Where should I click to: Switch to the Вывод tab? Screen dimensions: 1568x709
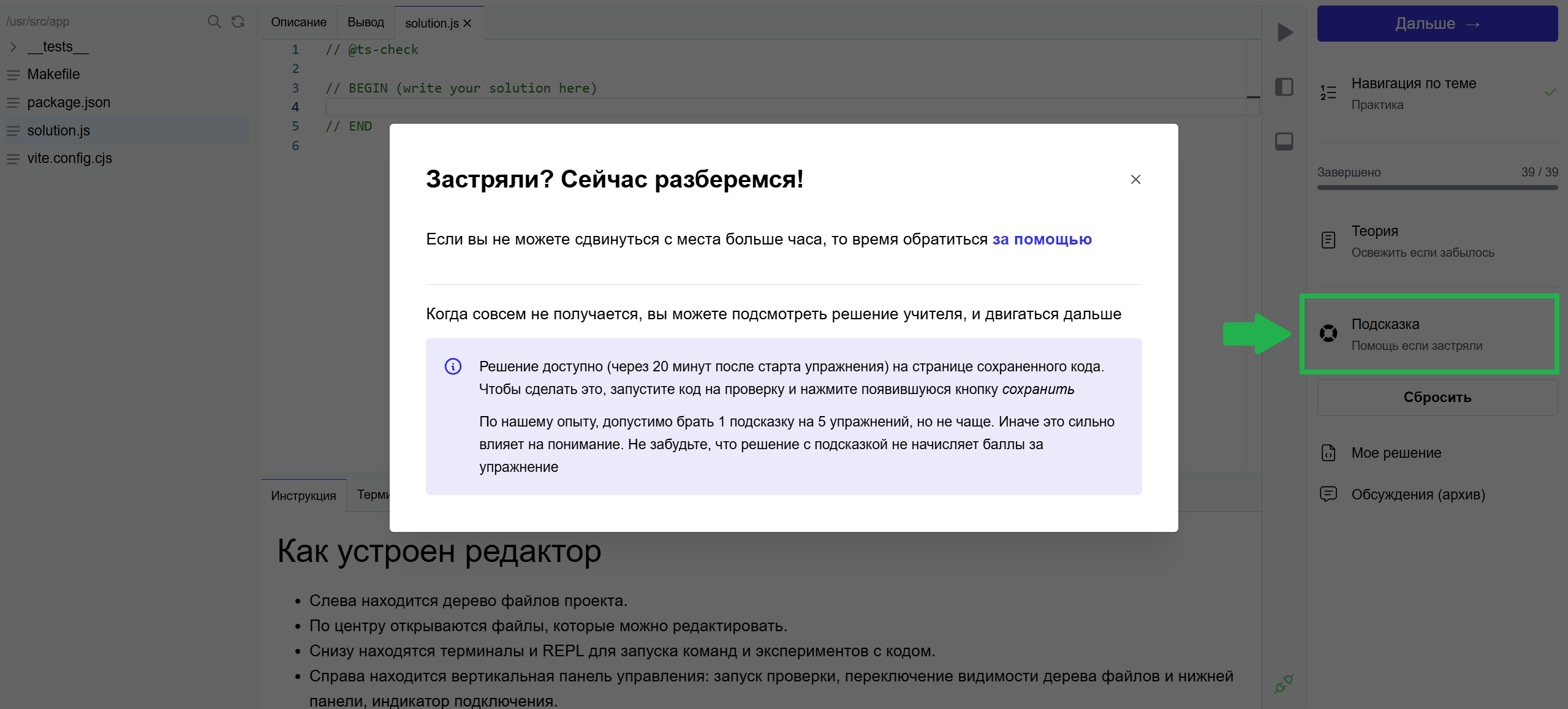pyautogui.click(x=365, y=22)
